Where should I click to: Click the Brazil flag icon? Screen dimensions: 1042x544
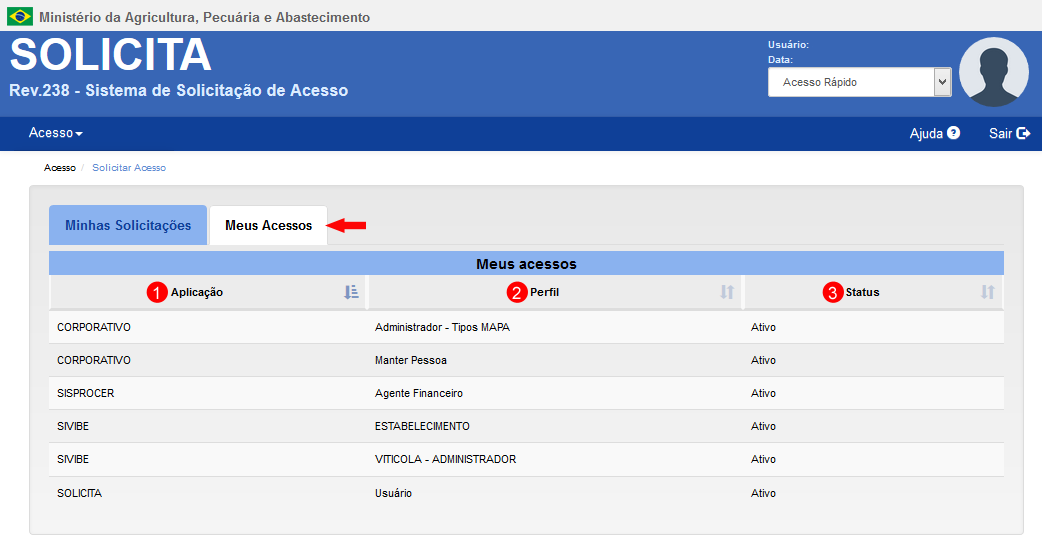20,17
